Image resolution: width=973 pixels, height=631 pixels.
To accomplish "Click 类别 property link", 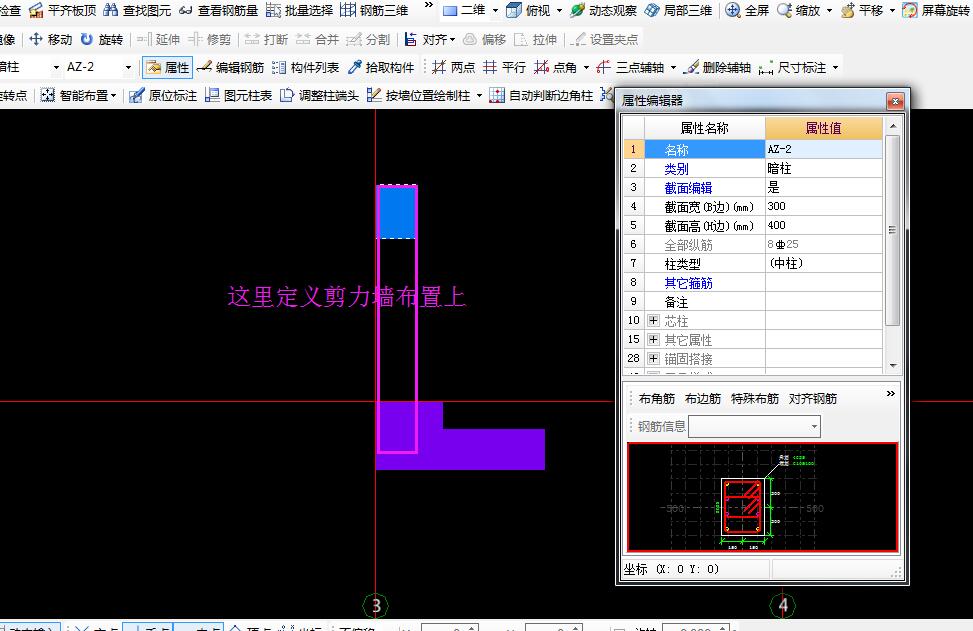I will [676, 169].
